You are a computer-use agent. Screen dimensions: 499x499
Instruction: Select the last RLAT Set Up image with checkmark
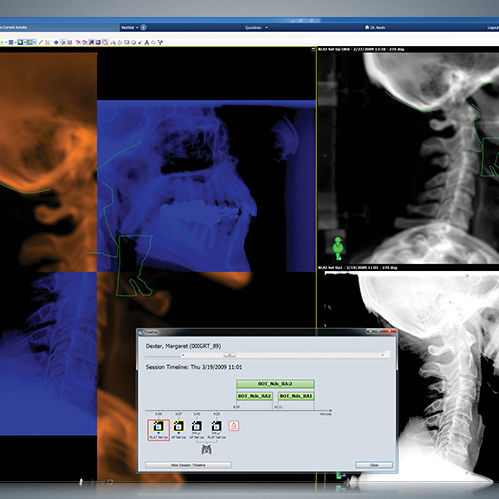pyautogui.click(x=216, y=426)
